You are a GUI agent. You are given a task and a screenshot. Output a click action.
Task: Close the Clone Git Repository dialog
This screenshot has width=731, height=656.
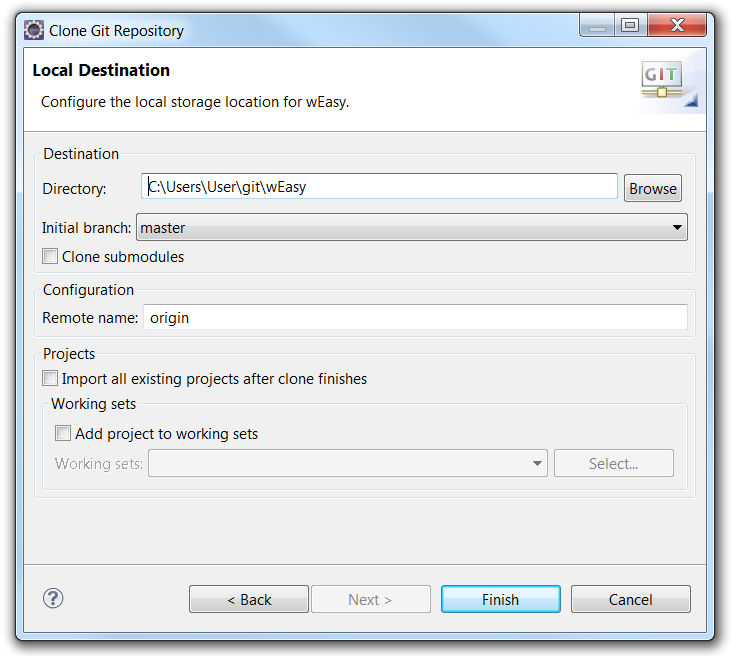click(x=678, y=27)
